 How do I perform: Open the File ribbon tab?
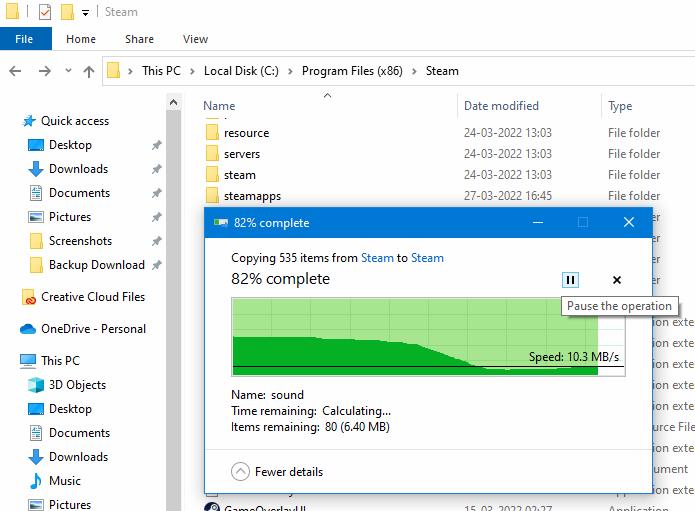coord(24,39)
